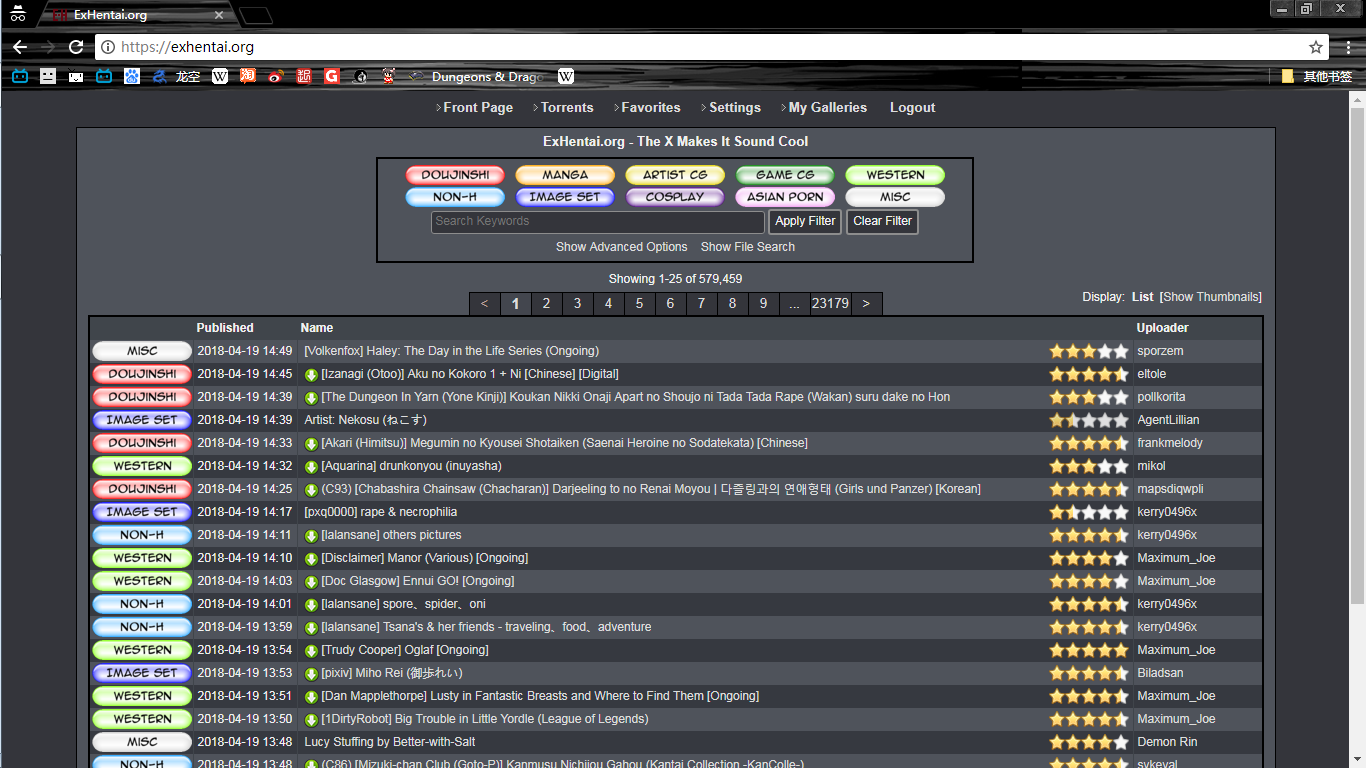Image resolution: width=1366 pixels, height=768 pixels.
Task: Open the Weibo bookmark icon
Action: (276, 76)
